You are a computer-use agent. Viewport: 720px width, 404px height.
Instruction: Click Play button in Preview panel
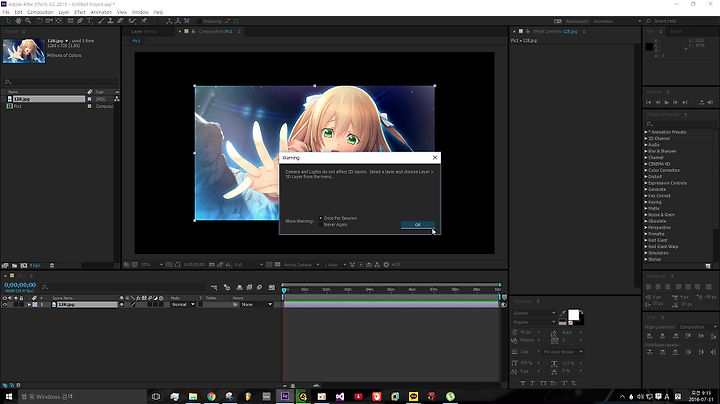[666, 102]
